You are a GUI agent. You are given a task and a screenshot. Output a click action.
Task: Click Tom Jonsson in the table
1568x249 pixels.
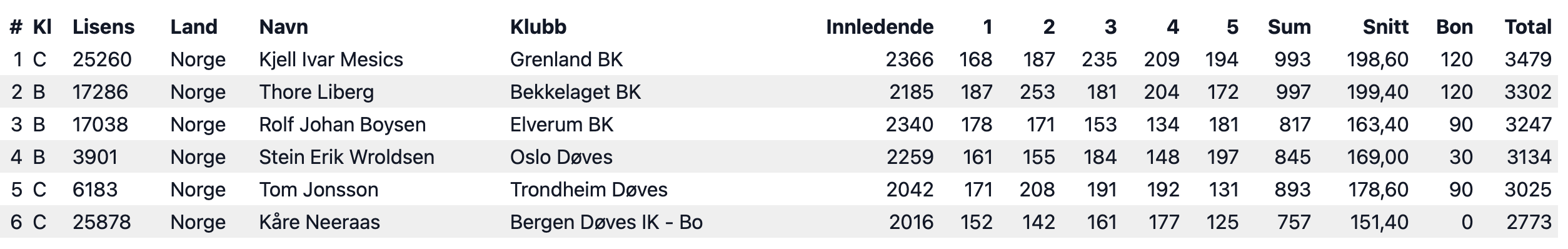tap(318, 190)
